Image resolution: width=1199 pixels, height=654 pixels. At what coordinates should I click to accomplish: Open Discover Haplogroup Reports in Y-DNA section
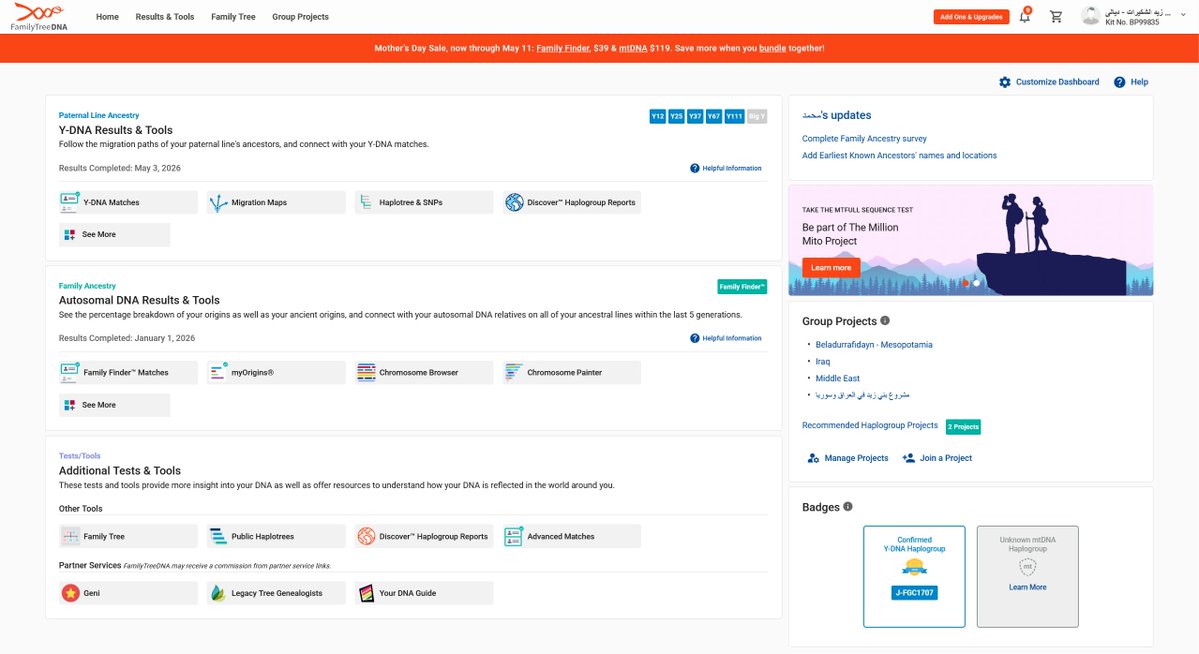(572, 203)
